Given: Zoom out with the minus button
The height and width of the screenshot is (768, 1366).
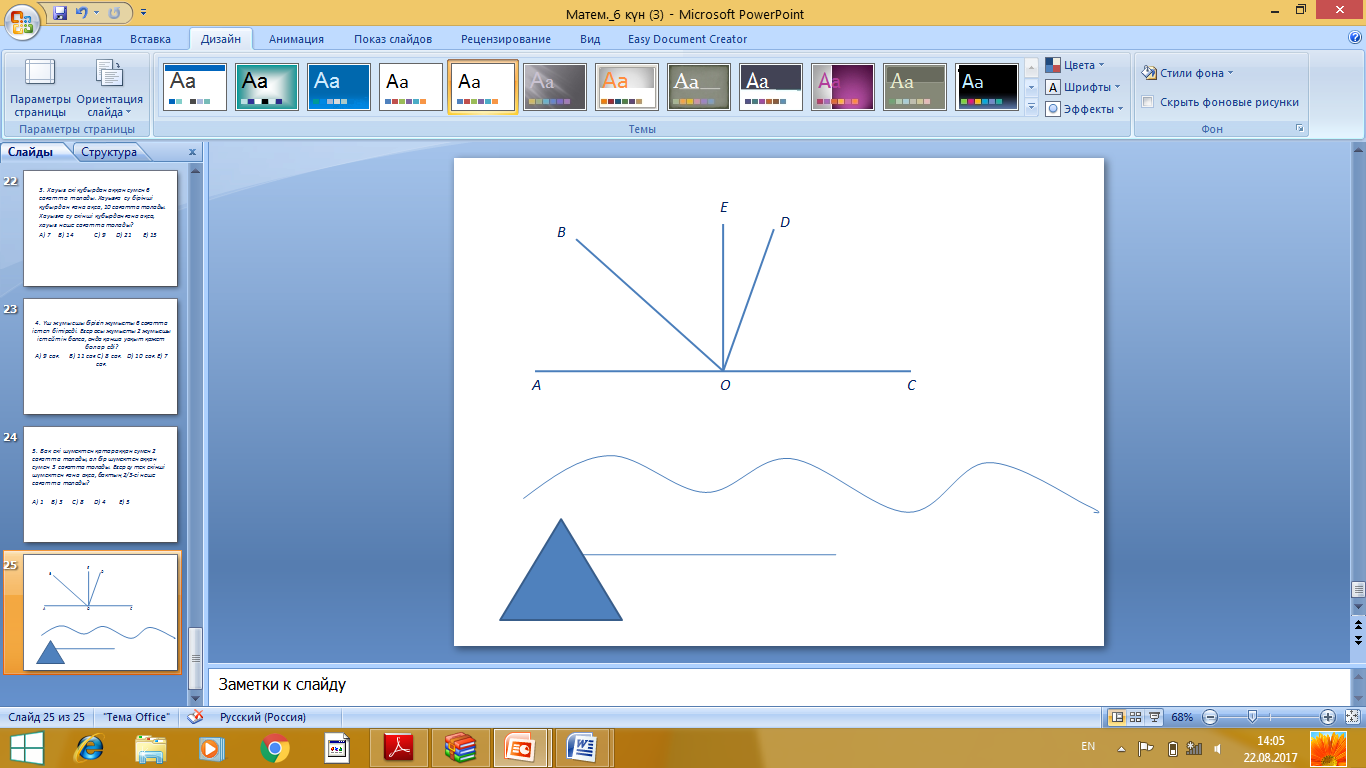Looking at the screenshot, I should point(1210,717).
